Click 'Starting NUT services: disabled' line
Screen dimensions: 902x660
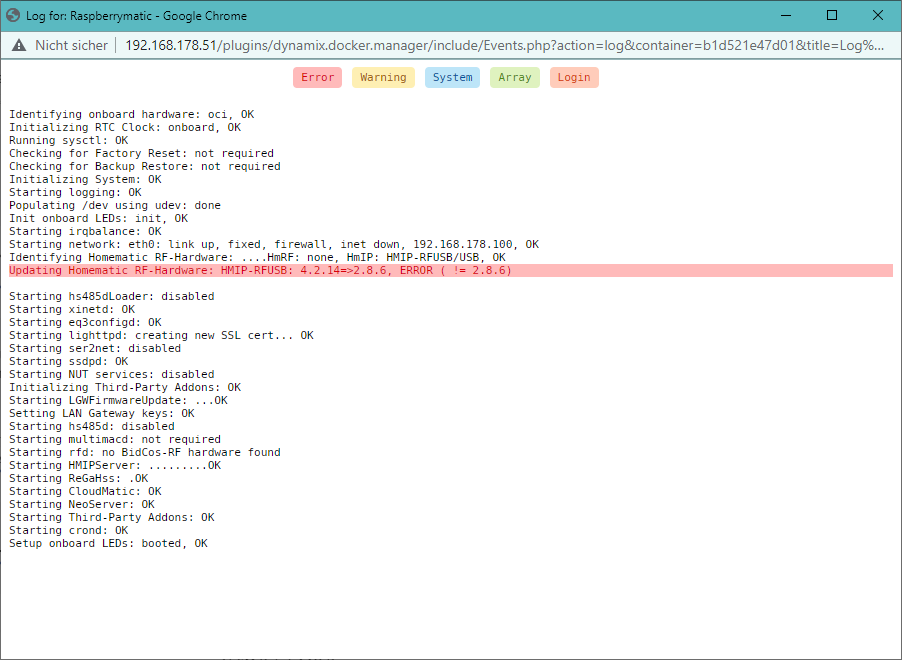click(x=112, y=375)
